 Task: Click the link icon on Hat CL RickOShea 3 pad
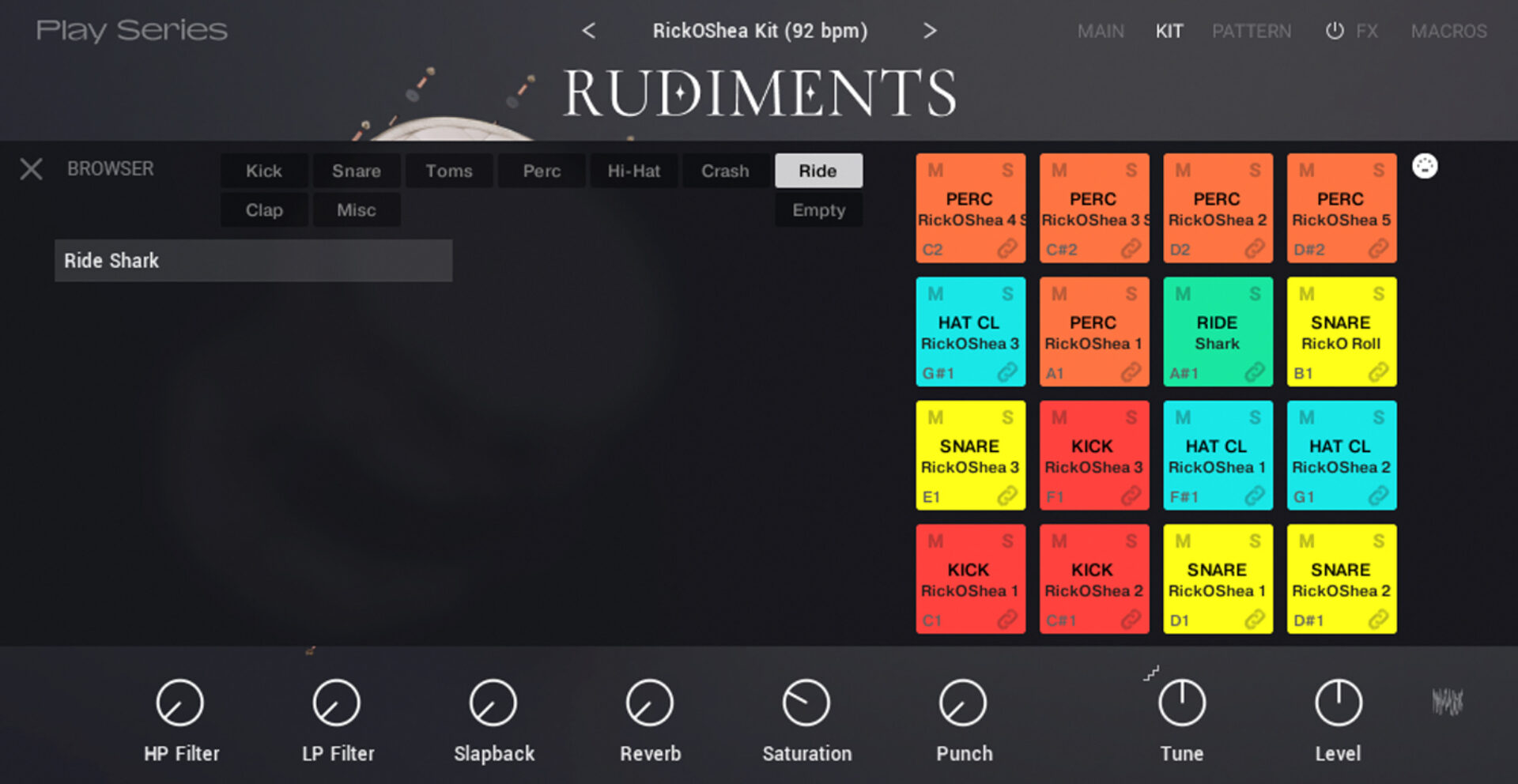tap(1009, 371)
